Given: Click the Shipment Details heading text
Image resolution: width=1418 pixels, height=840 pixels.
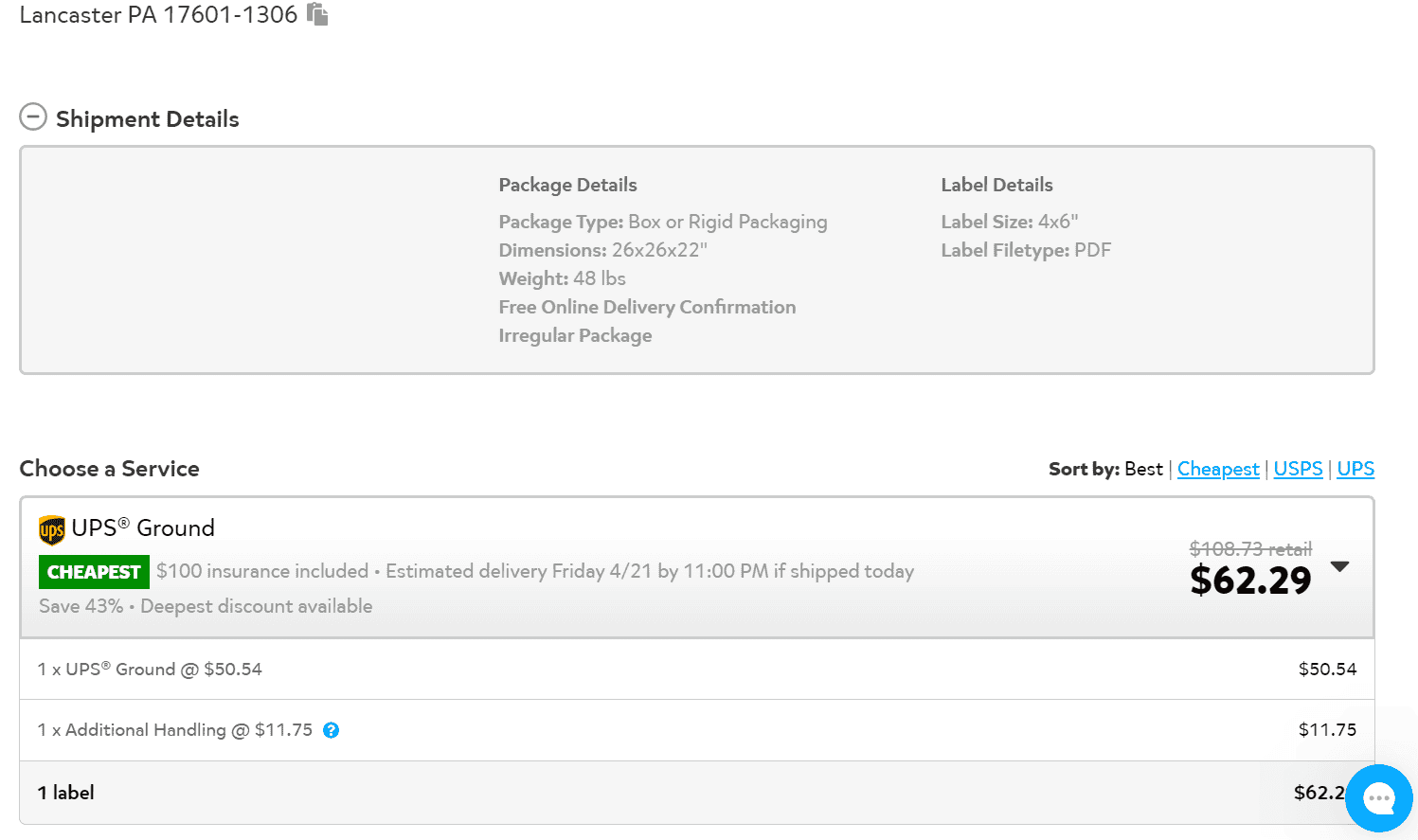Looking at the screenshot, I should coord(148,119).
